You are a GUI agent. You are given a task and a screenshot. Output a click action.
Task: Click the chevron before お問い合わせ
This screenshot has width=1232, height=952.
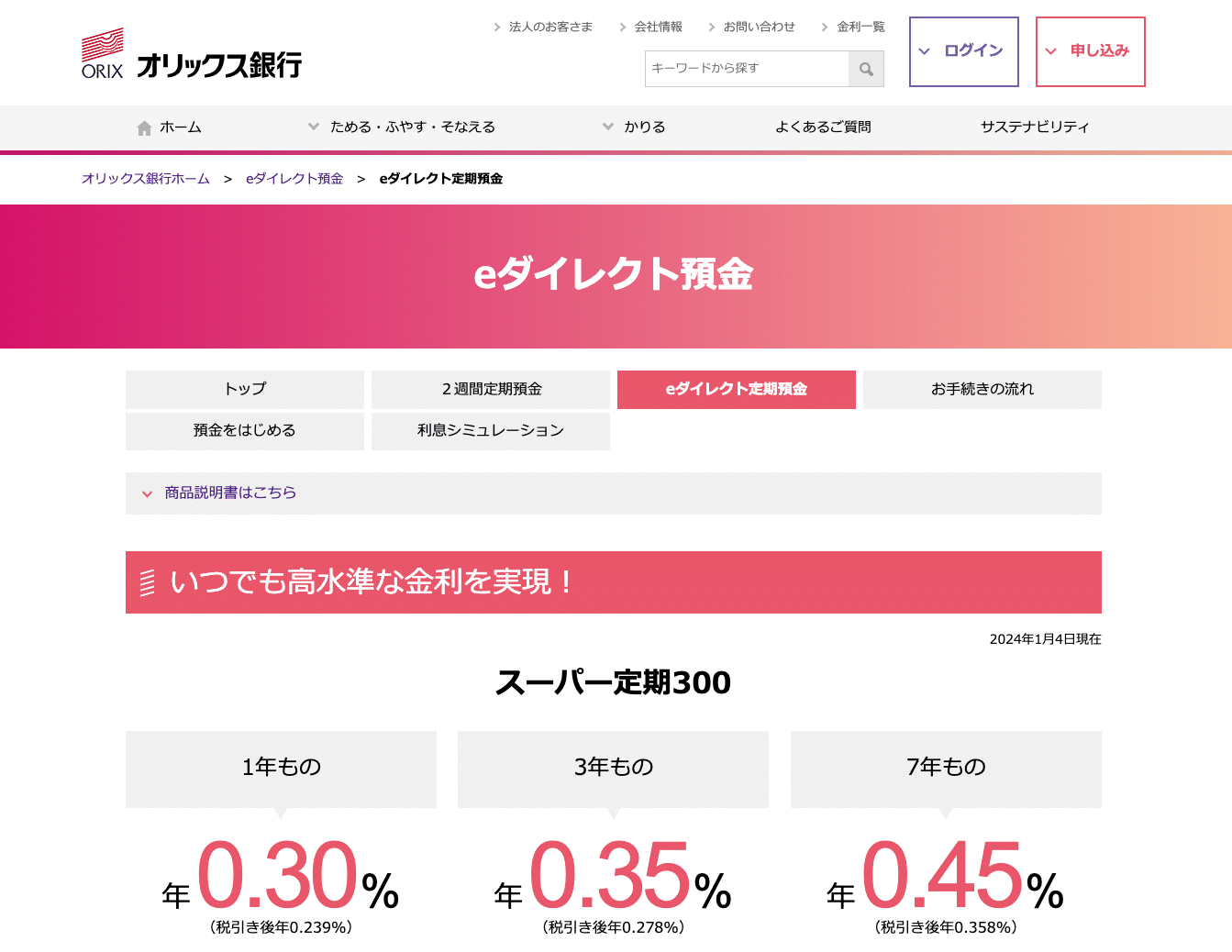712,28
